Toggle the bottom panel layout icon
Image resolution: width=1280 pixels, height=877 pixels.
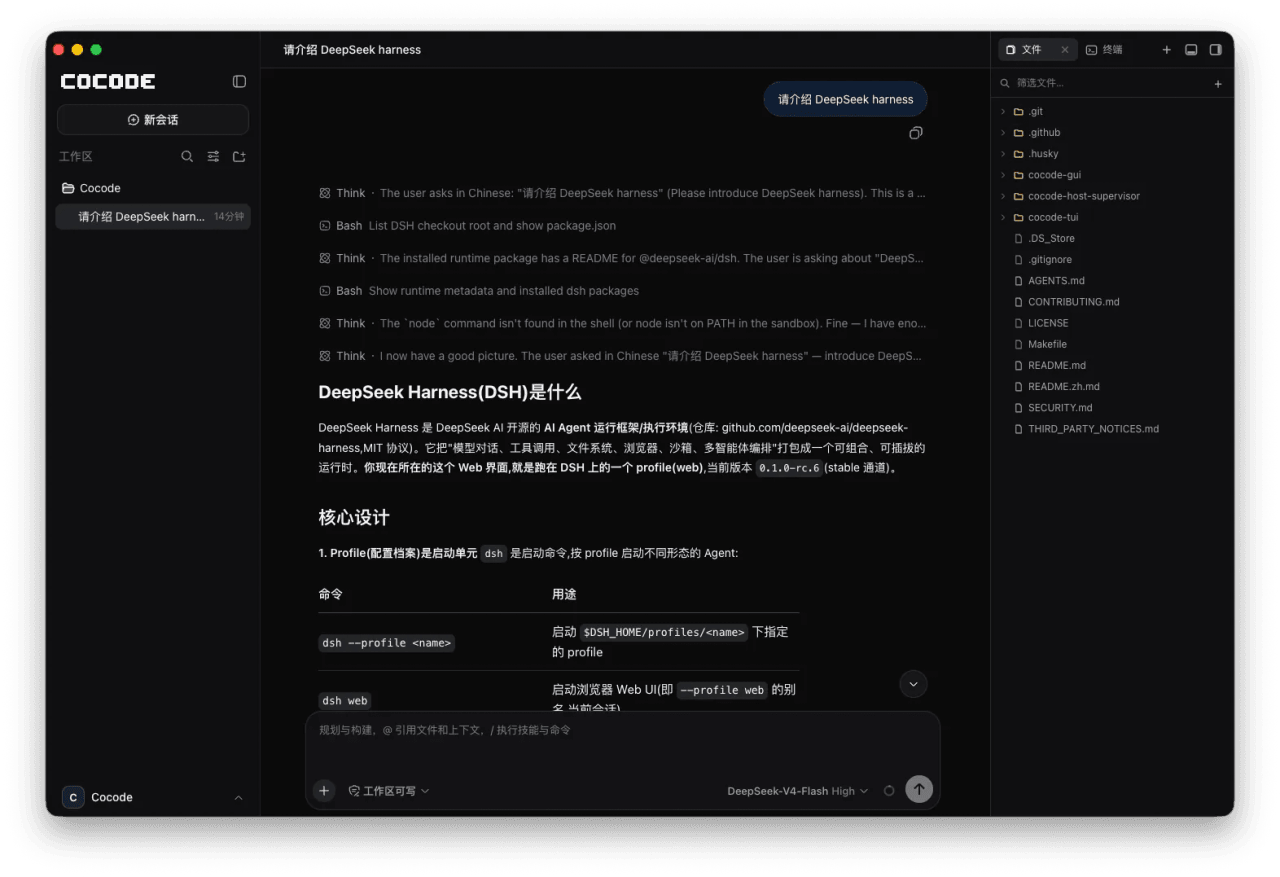1191,49
